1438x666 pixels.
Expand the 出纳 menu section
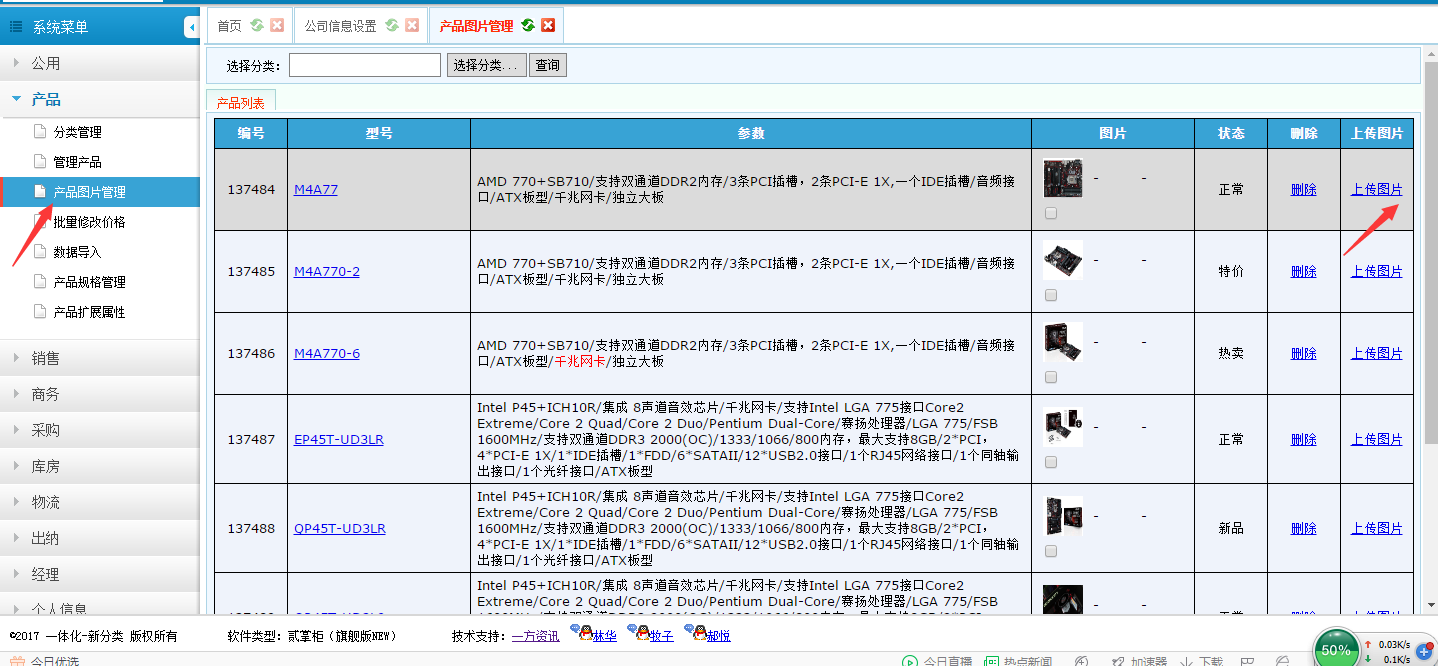pos(100,538)
